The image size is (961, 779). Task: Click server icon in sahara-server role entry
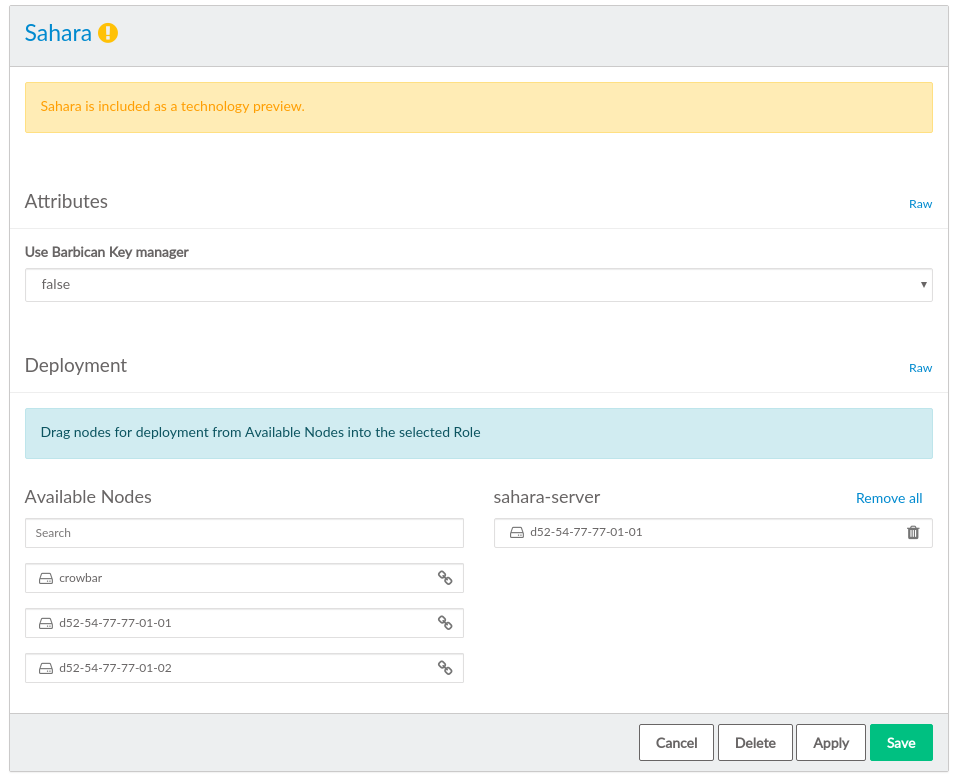coord(516,533)
